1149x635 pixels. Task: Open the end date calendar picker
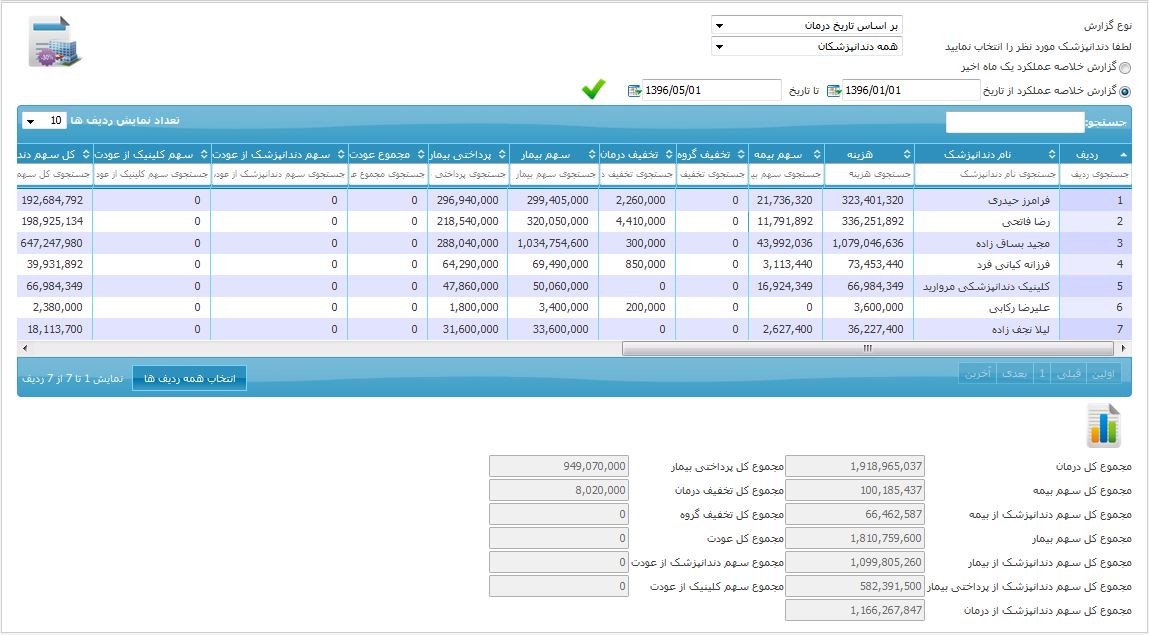tap(634, 91)
